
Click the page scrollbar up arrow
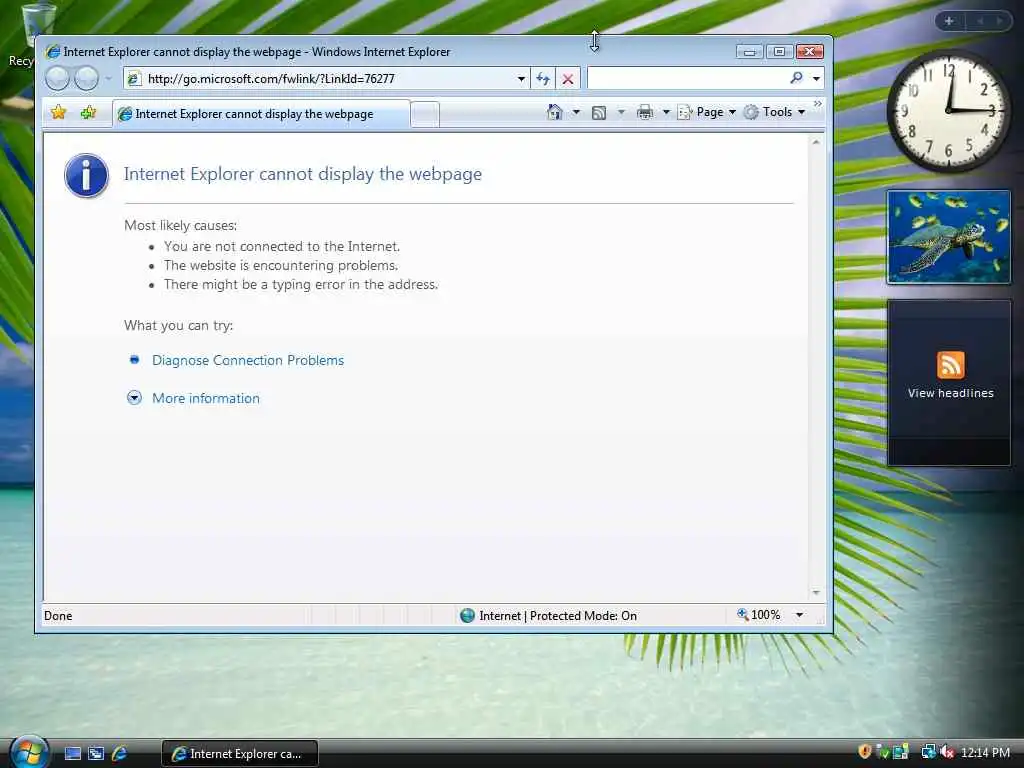tap(816, 142)
